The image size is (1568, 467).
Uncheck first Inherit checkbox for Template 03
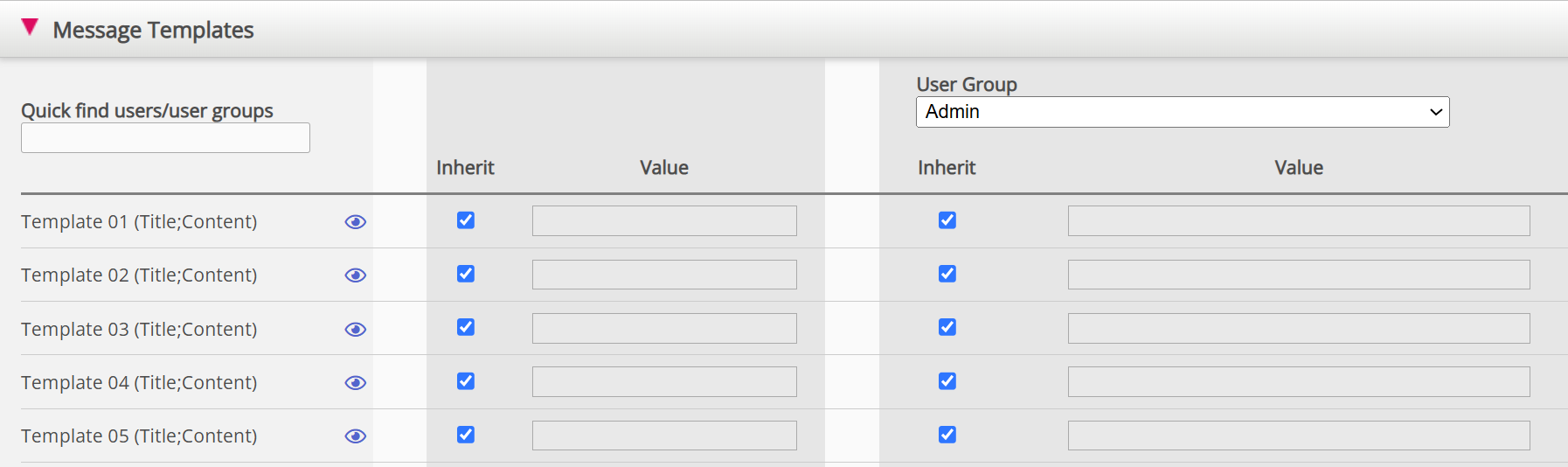click(466, 327)
